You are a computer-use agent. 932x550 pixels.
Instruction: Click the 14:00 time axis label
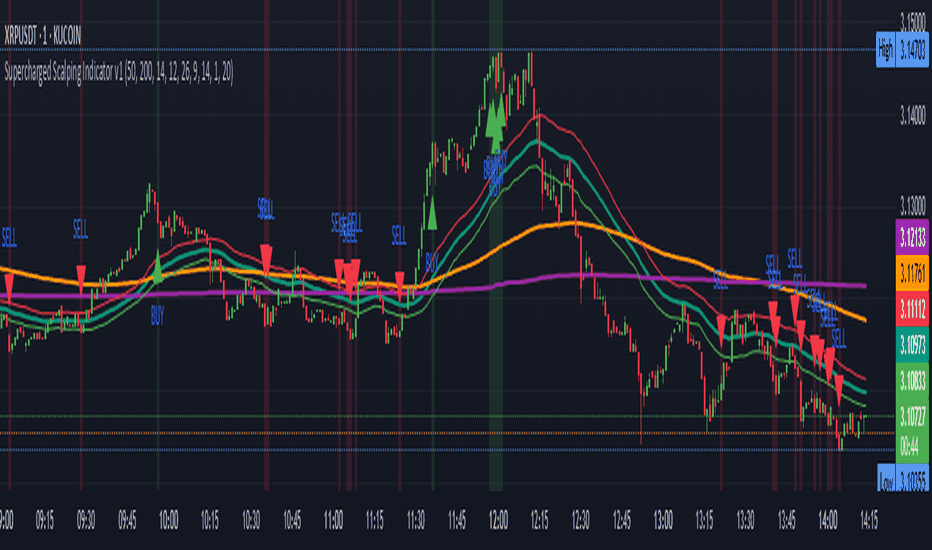click(828, 521)
